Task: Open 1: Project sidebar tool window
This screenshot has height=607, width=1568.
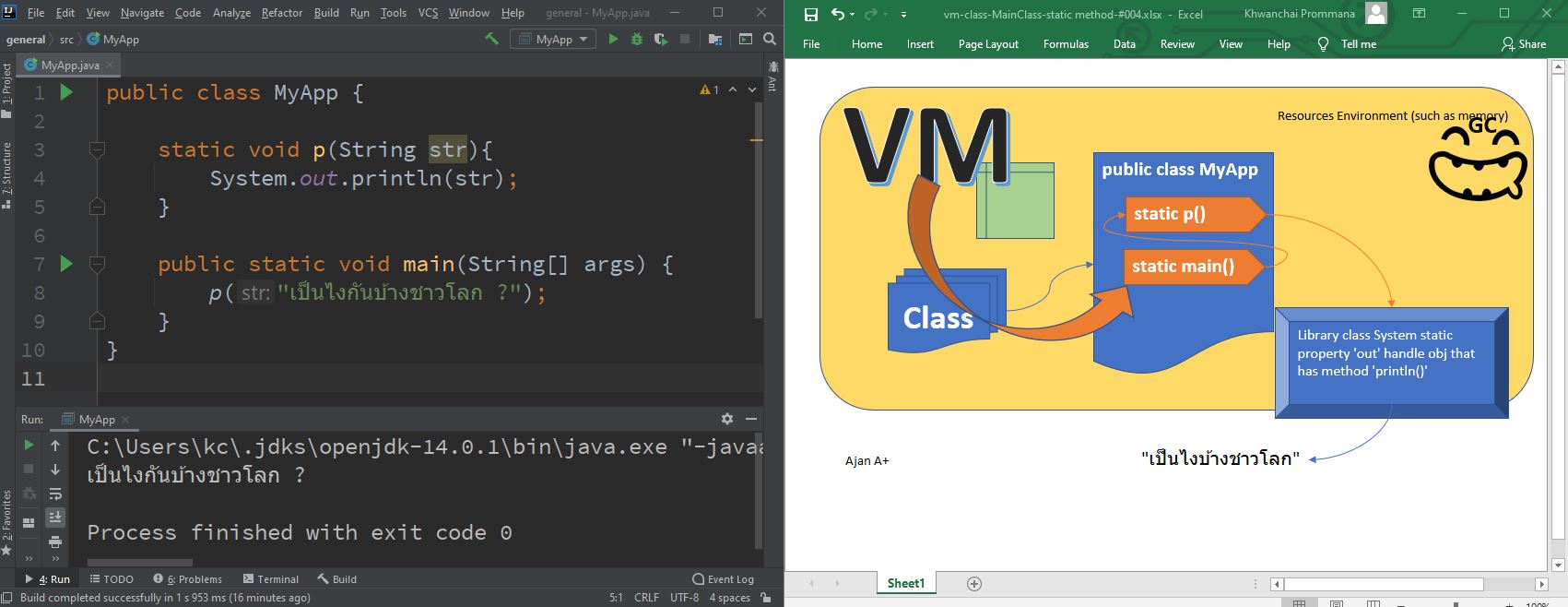Action: (7, 90)
